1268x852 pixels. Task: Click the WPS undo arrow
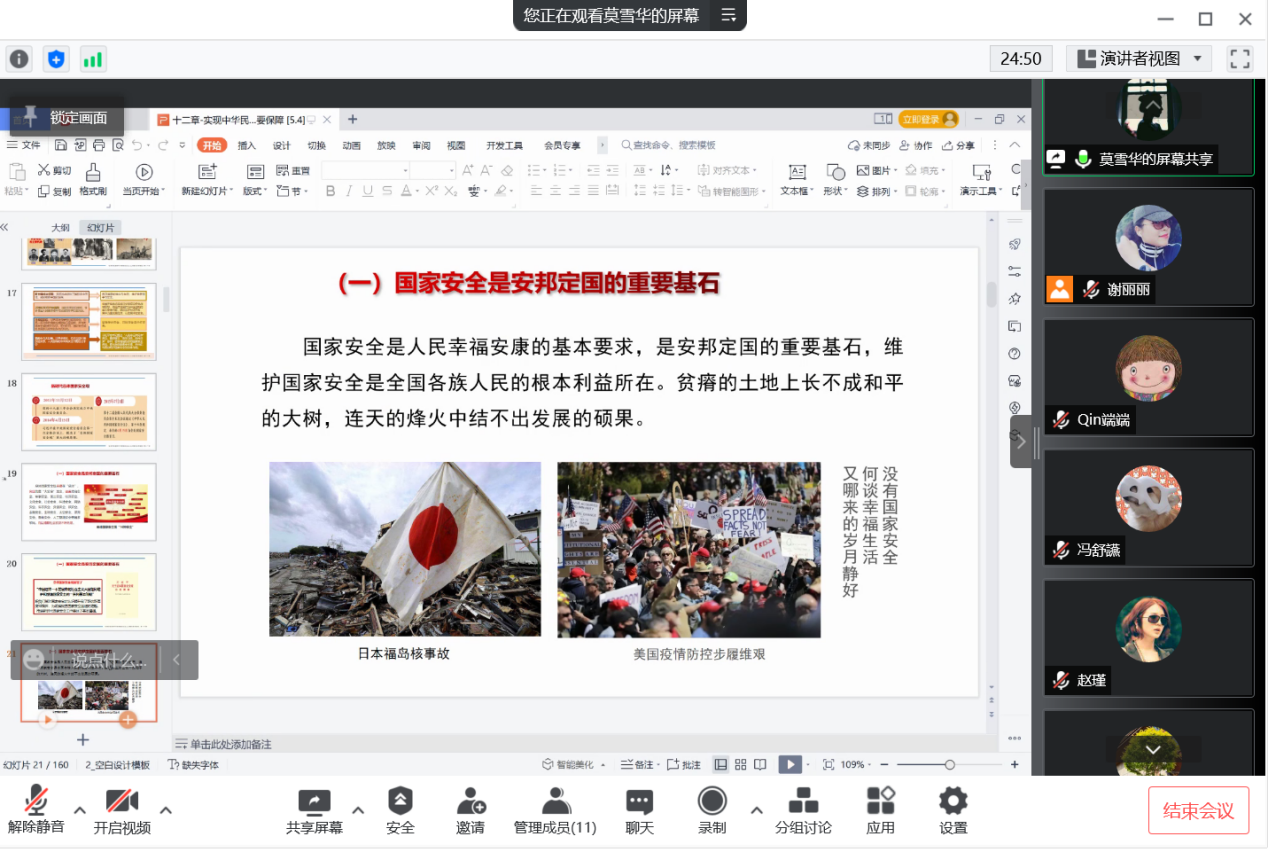click(x=136, y=146)
